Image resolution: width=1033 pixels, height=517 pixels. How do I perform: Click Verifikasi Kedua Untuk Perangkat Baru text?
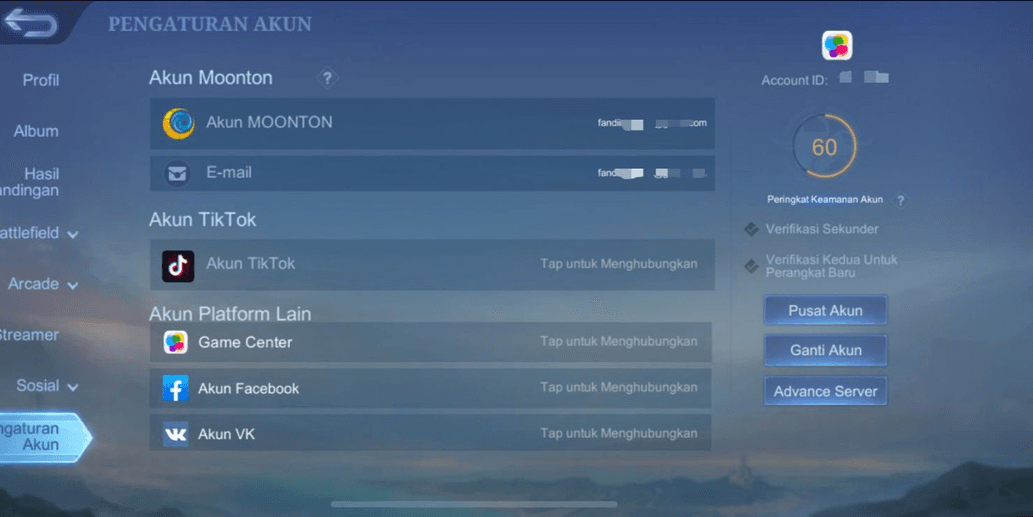(x=831, y=266)
